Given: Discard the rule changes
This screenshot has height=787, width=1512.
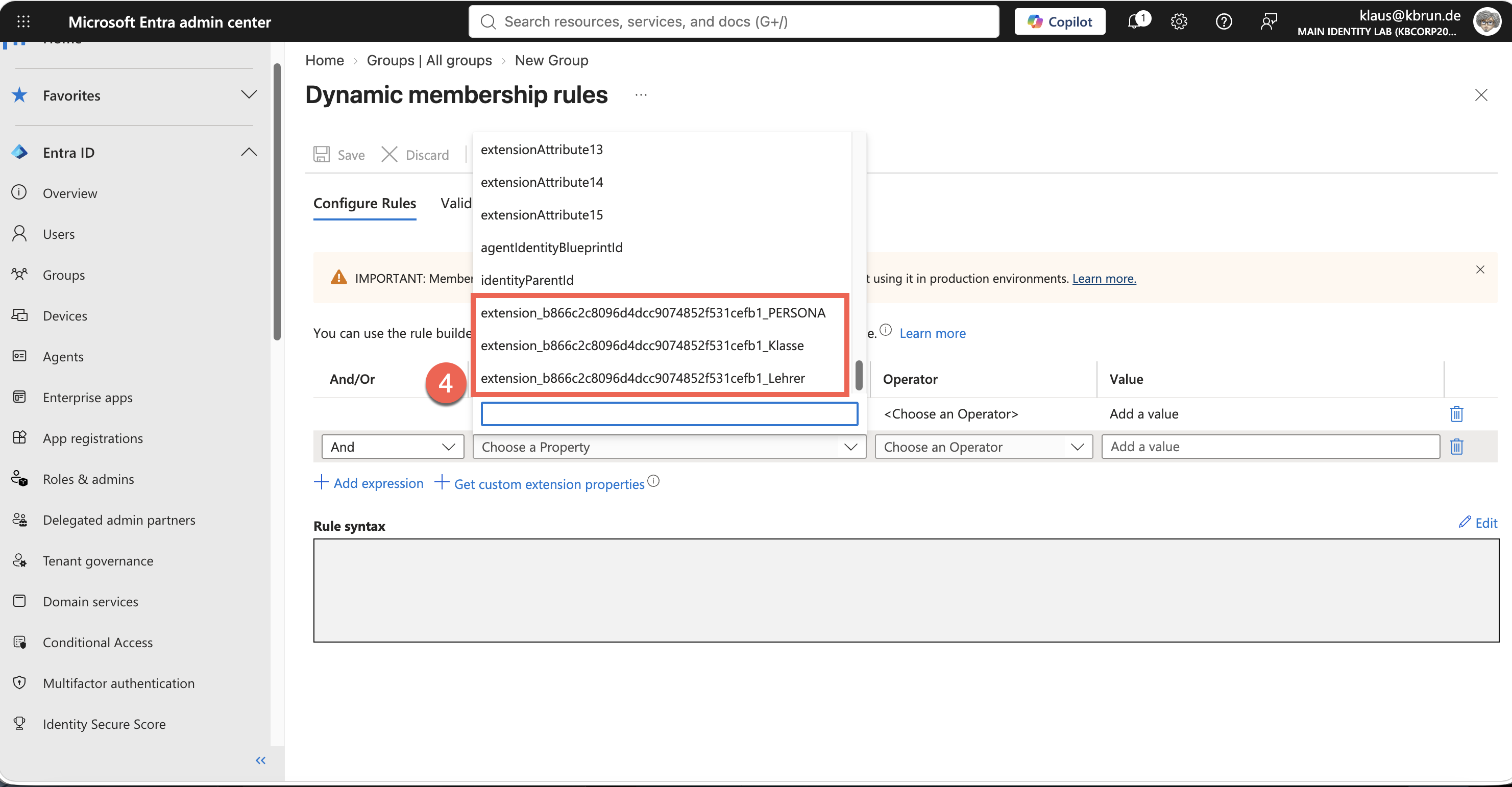Looking at the screenshot, I should click(x=415, y=155).
